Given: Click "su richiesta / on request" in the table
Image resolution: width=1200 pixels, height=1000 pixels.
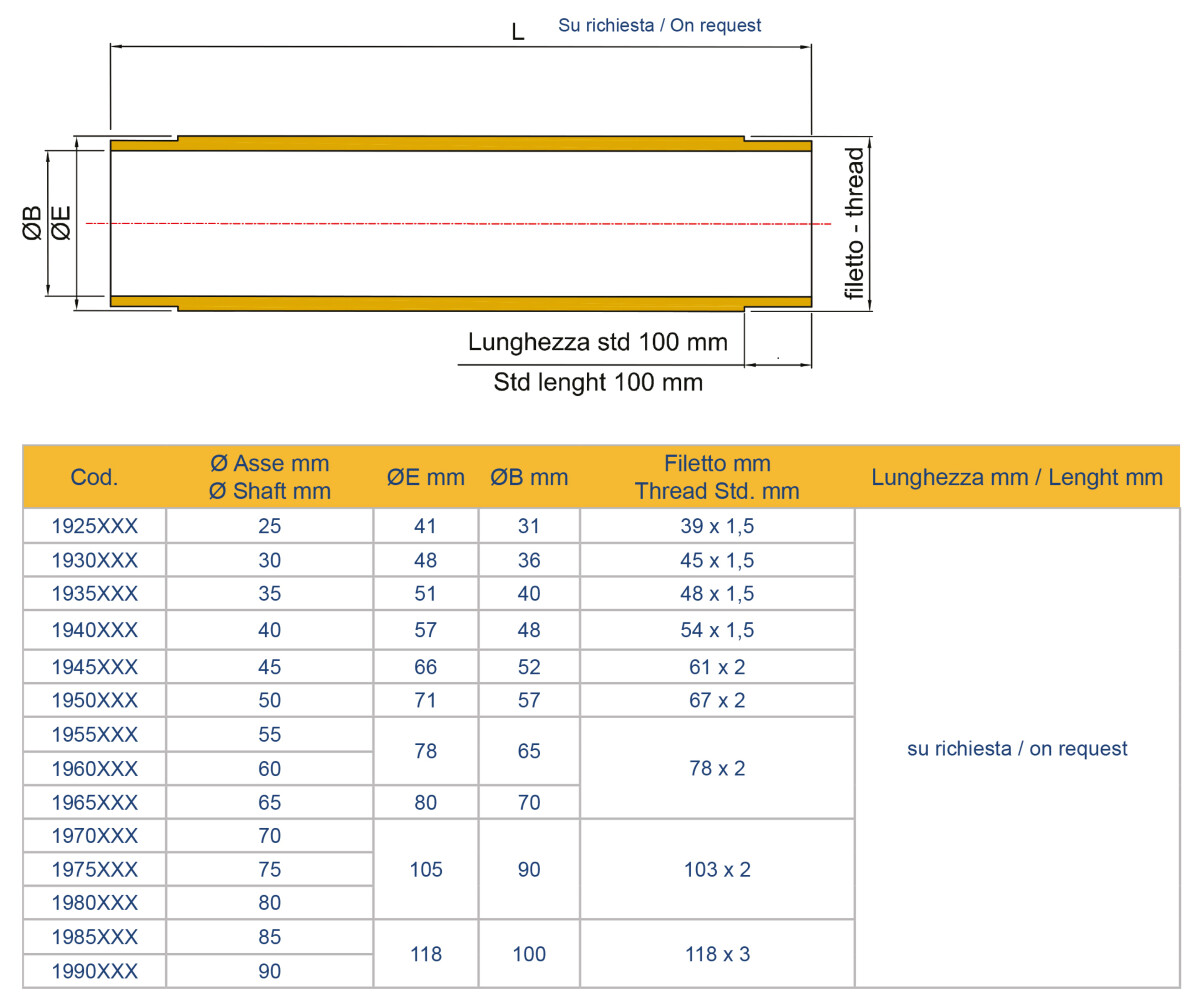Looking at the screenshot, I should 1017,749.
